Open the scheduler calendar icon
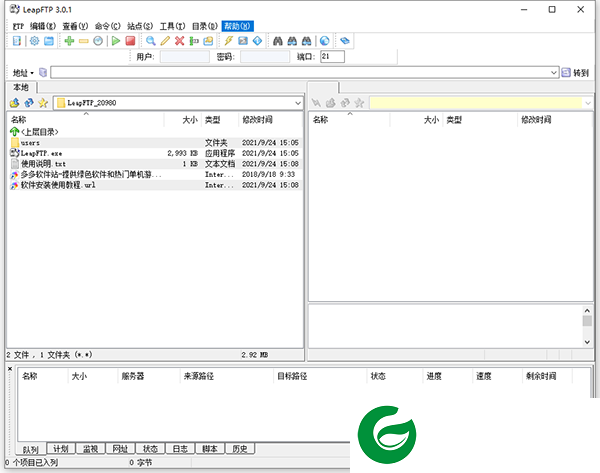Viewport: 600px width, 473px height. coord(49,41)
